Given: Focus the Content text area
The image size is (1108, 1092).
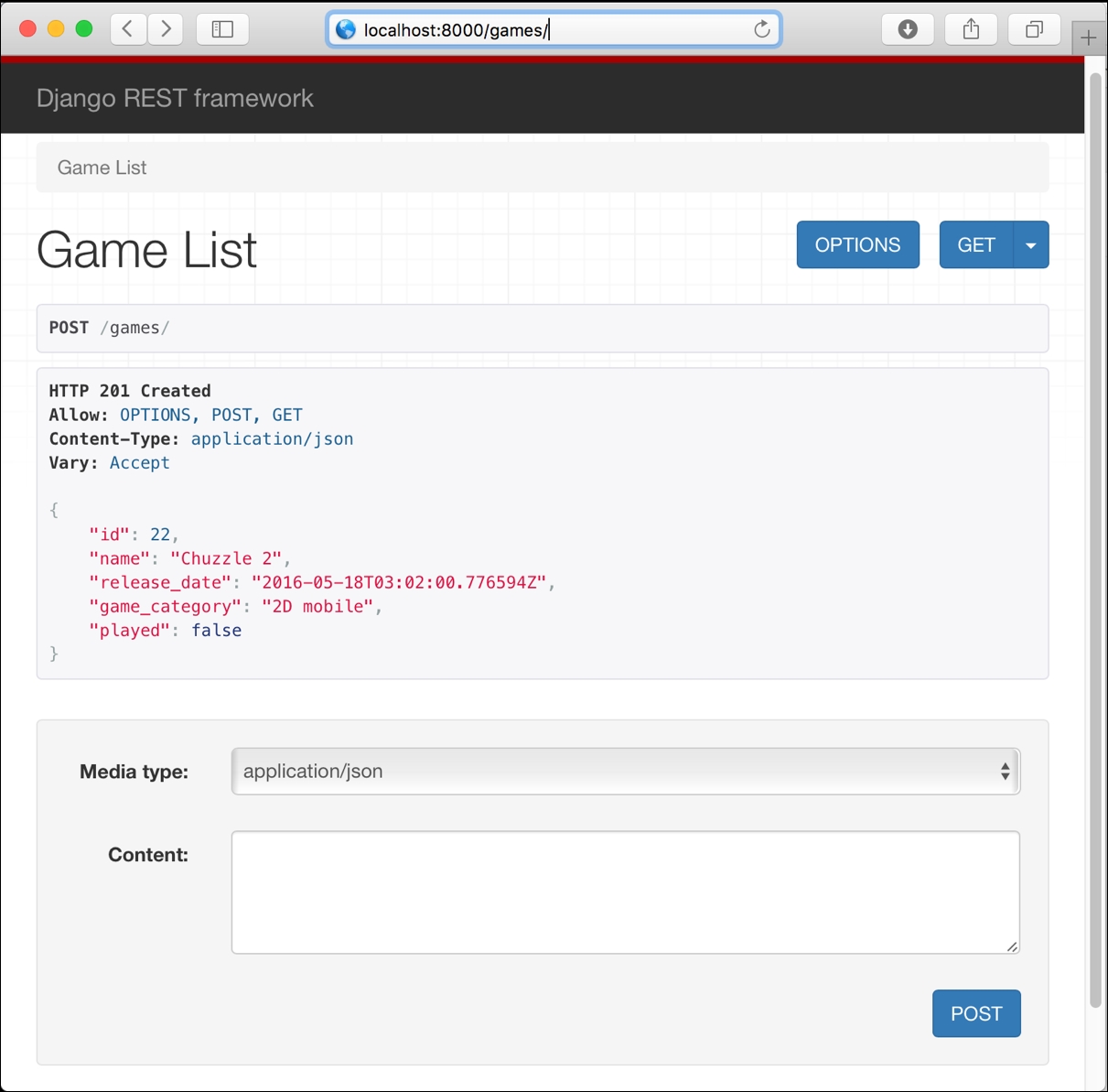Looking at the screenshot, I should coord(625,892).
